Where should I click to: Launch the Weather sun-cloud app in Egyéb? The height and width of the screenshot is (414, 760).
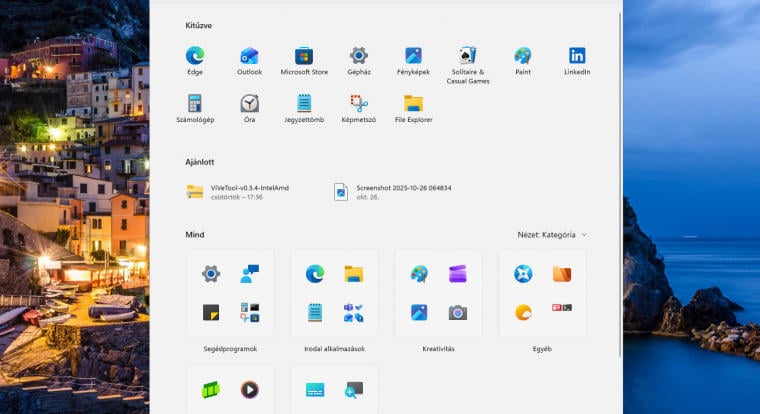pos(523,313)
